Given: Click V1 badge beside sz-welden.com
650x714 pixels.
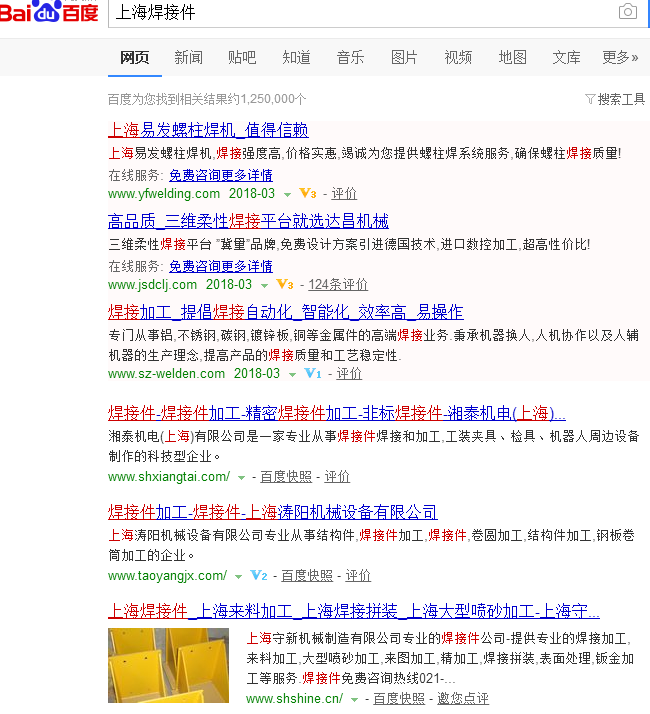Looking at the screenshot, I should tap(313, 374).
